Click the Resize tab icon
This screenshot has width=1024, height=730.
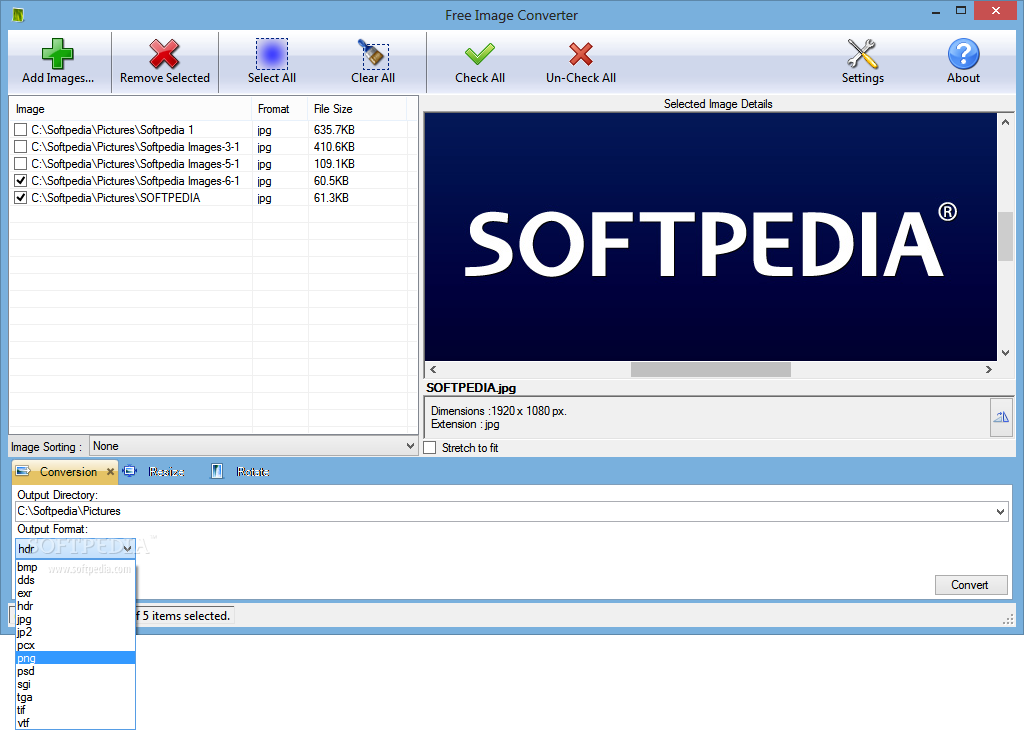(130, 471)
